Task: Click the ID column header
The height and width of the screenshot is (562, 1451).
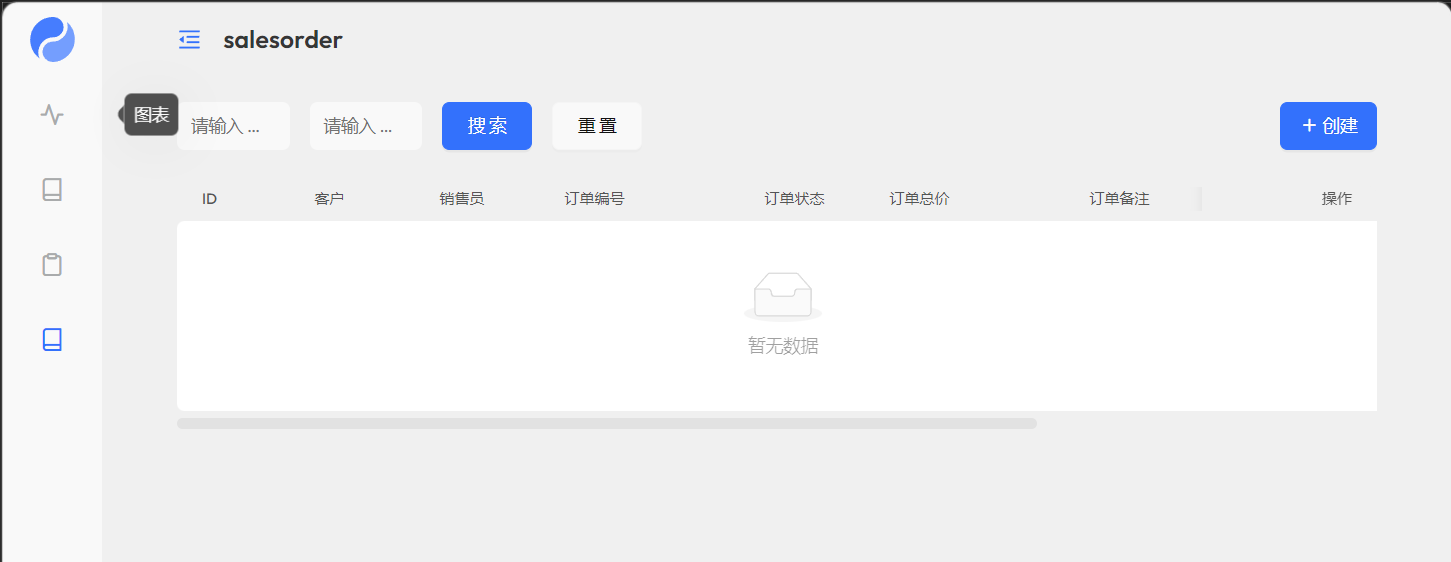Action: [209, 199]
